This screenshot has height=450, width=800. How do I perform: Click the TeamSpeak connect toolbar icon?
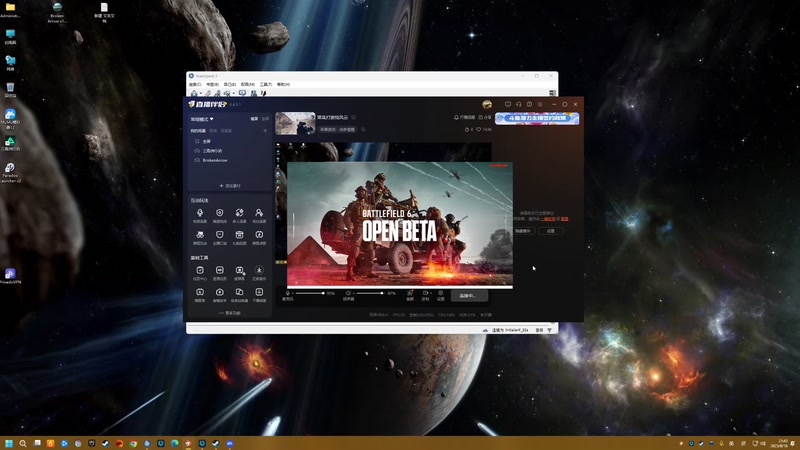coord(194,93)
